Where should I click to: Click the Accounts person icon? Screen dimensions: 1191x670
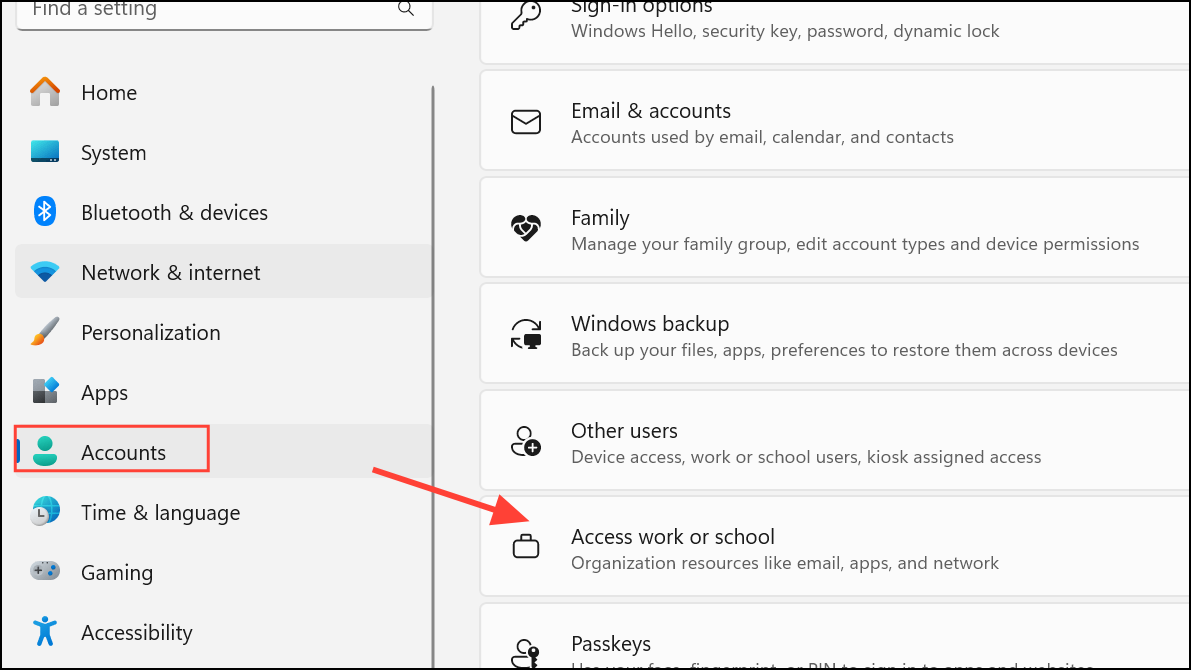tap(45, 451)
